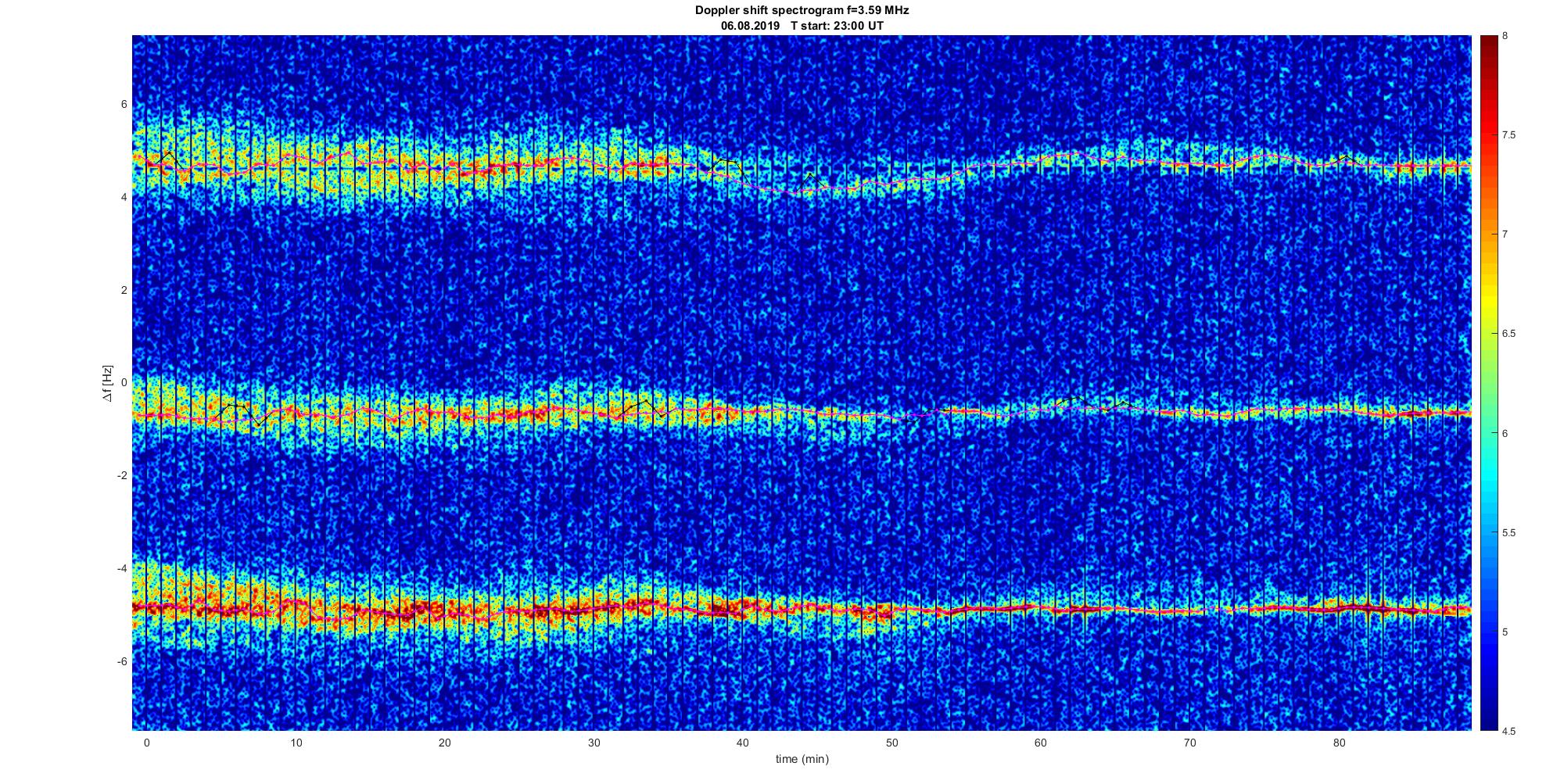Click the x-axis tick label '60'
This screenshot has width=1564, height=784.
[x=1041, y=743]
